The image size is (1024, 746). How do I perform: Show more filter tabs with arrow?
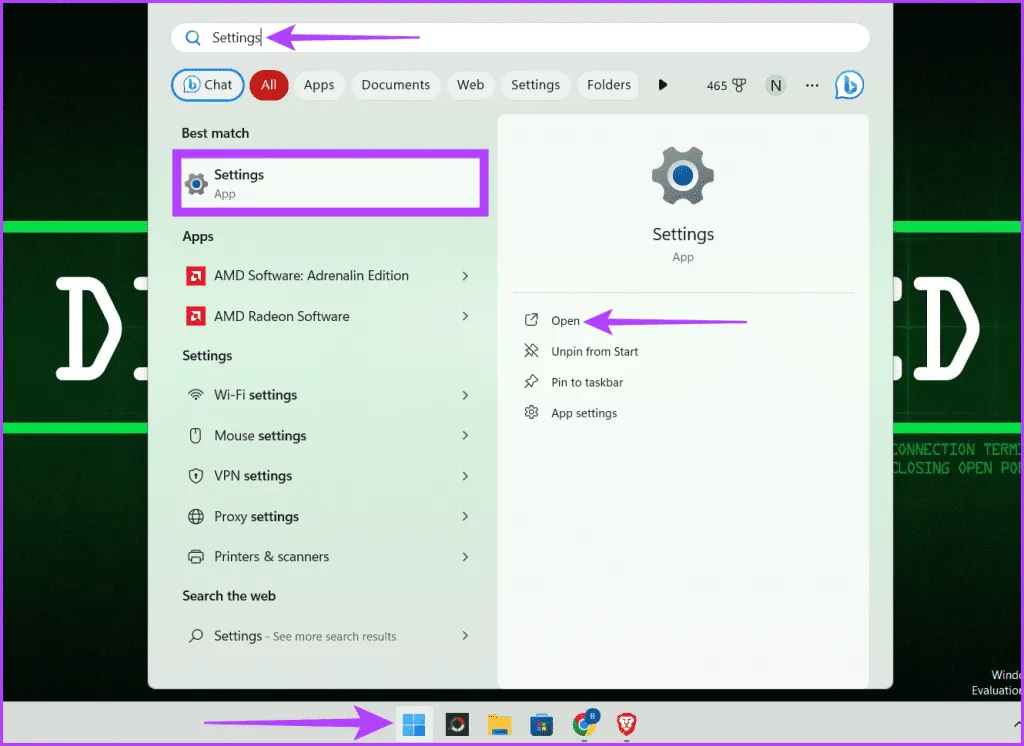pyautogui.click(x=662, y=85)
